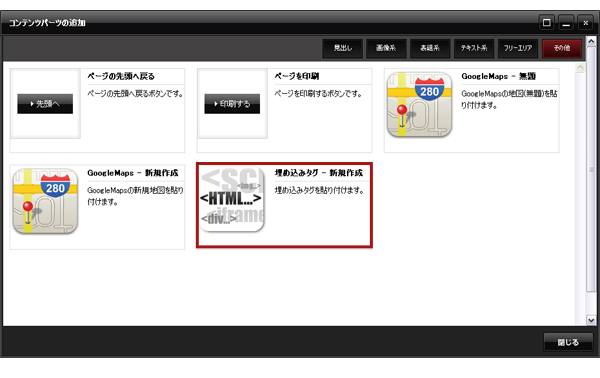Select the HTML embed tag icon

tap(232, 199)
